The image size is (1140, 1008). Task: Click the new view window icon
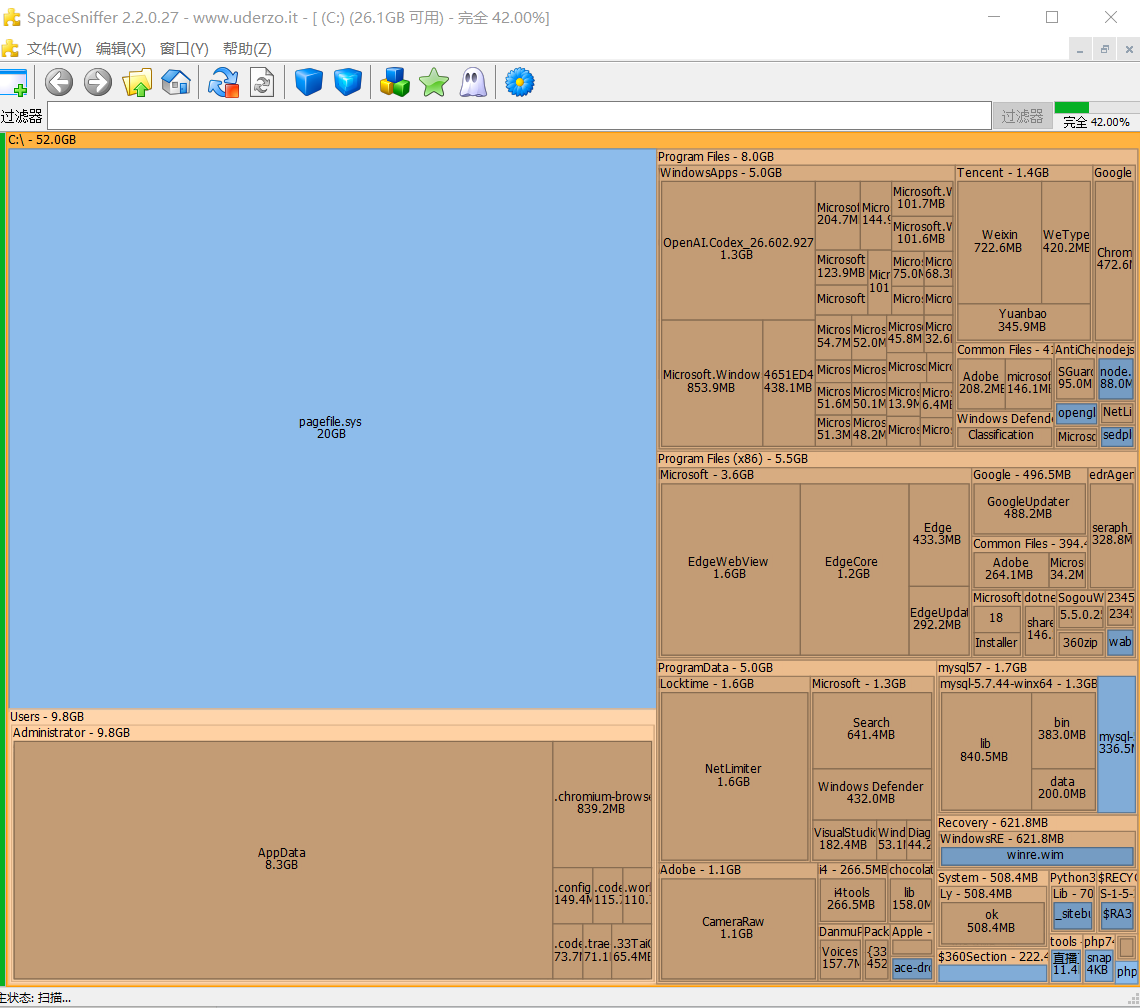(14, 82)
